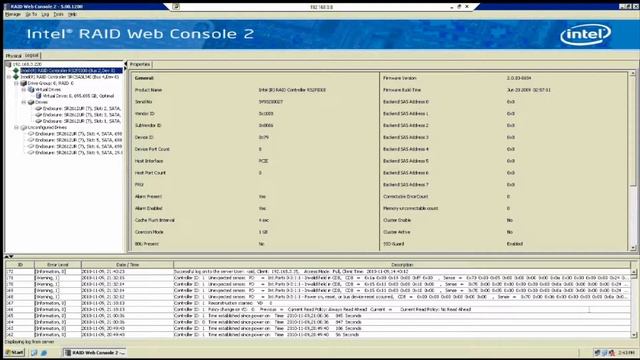Click the Slot 3 SATA drive icon
Viewport: 640px width, 360px height.
tap(39, 115)
